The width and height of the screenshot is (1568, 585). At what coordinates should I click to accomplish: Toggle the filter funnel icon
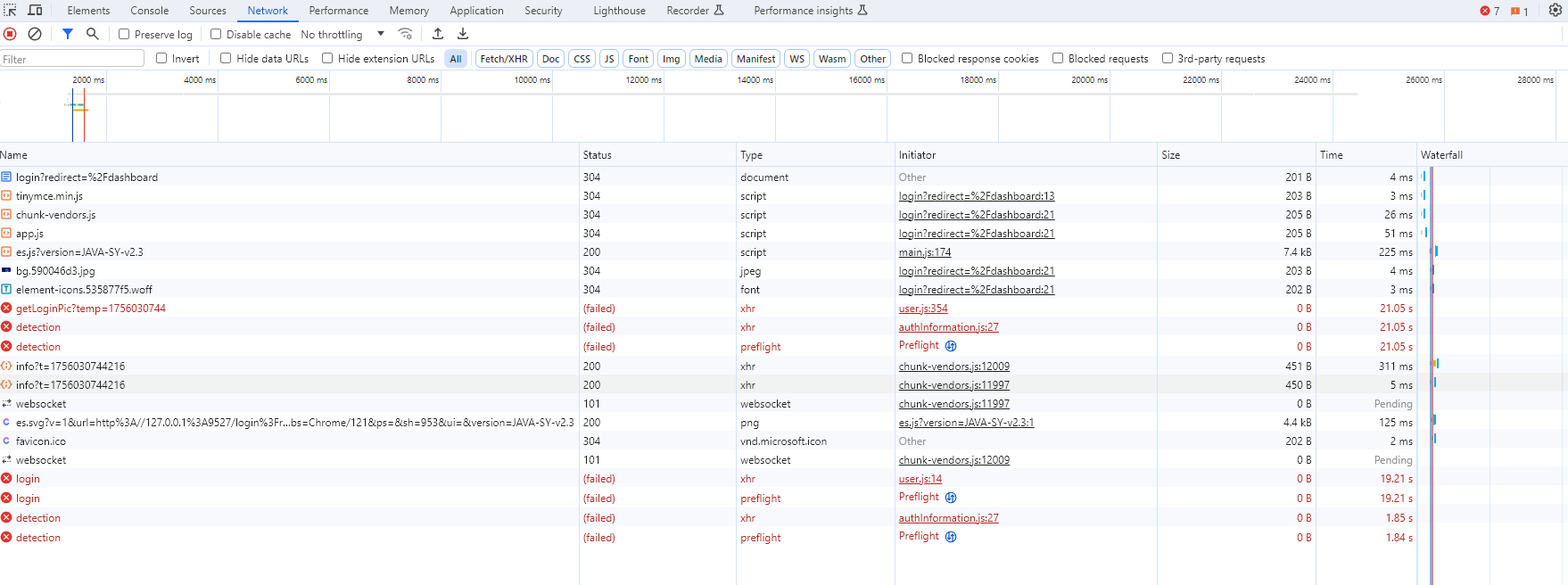[x=68, y=34]
